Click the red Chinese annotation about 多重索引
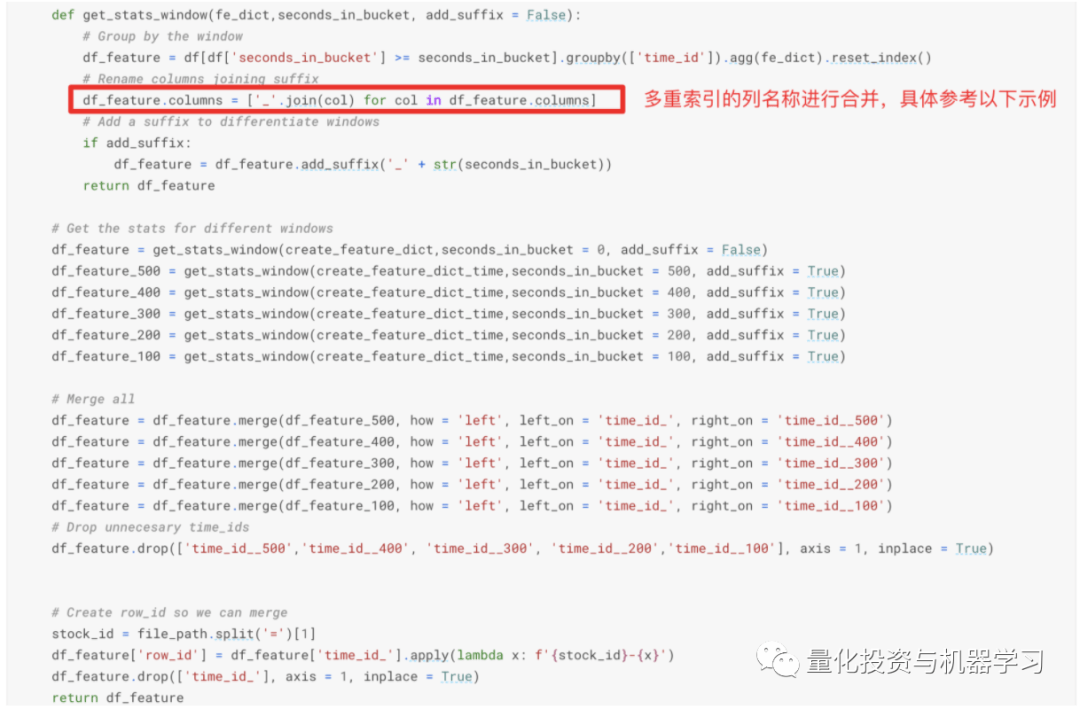 [x=849, y=99]
